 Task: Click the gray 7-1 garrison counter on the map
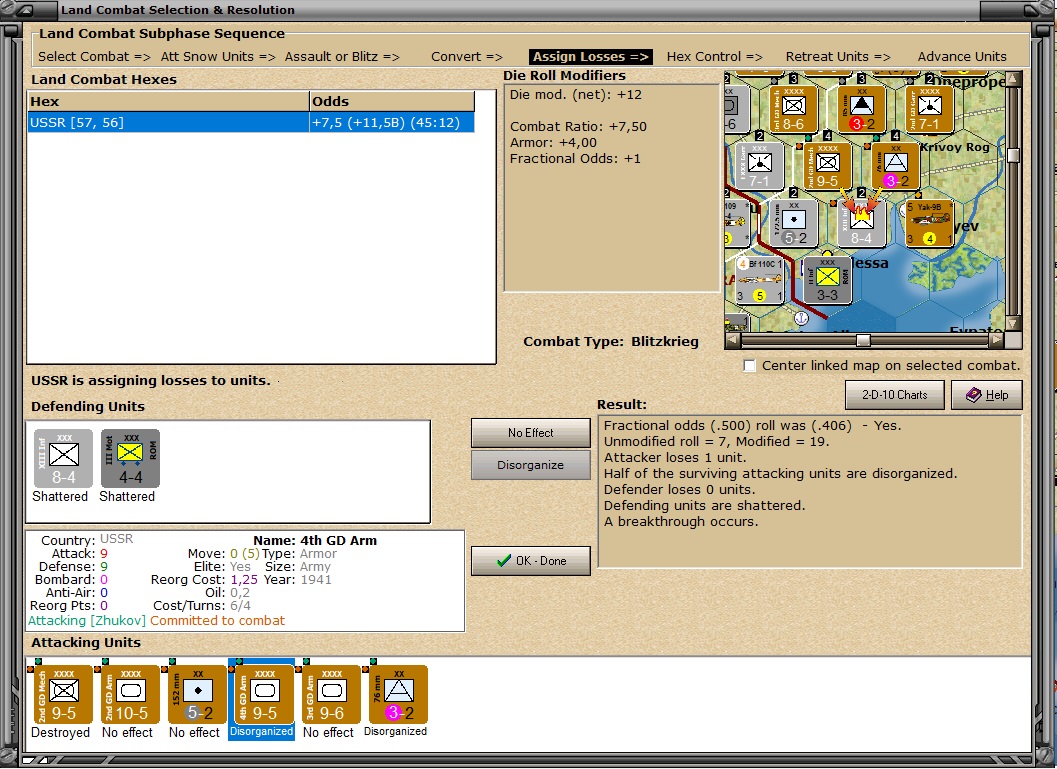point(760,166)
